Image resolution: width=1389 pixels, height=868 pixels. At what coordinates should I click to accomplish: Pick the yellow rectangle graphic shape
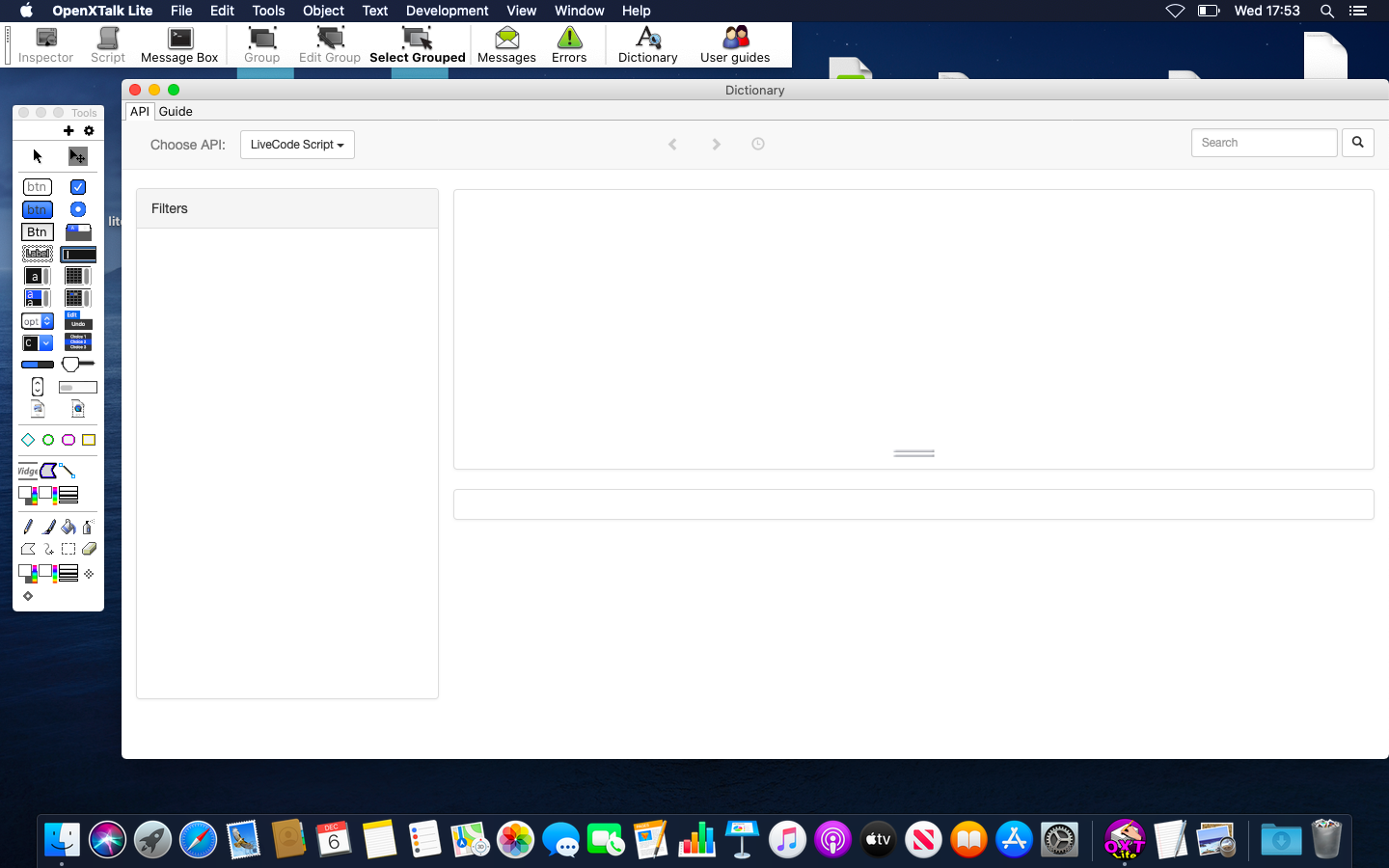point(89,440)
